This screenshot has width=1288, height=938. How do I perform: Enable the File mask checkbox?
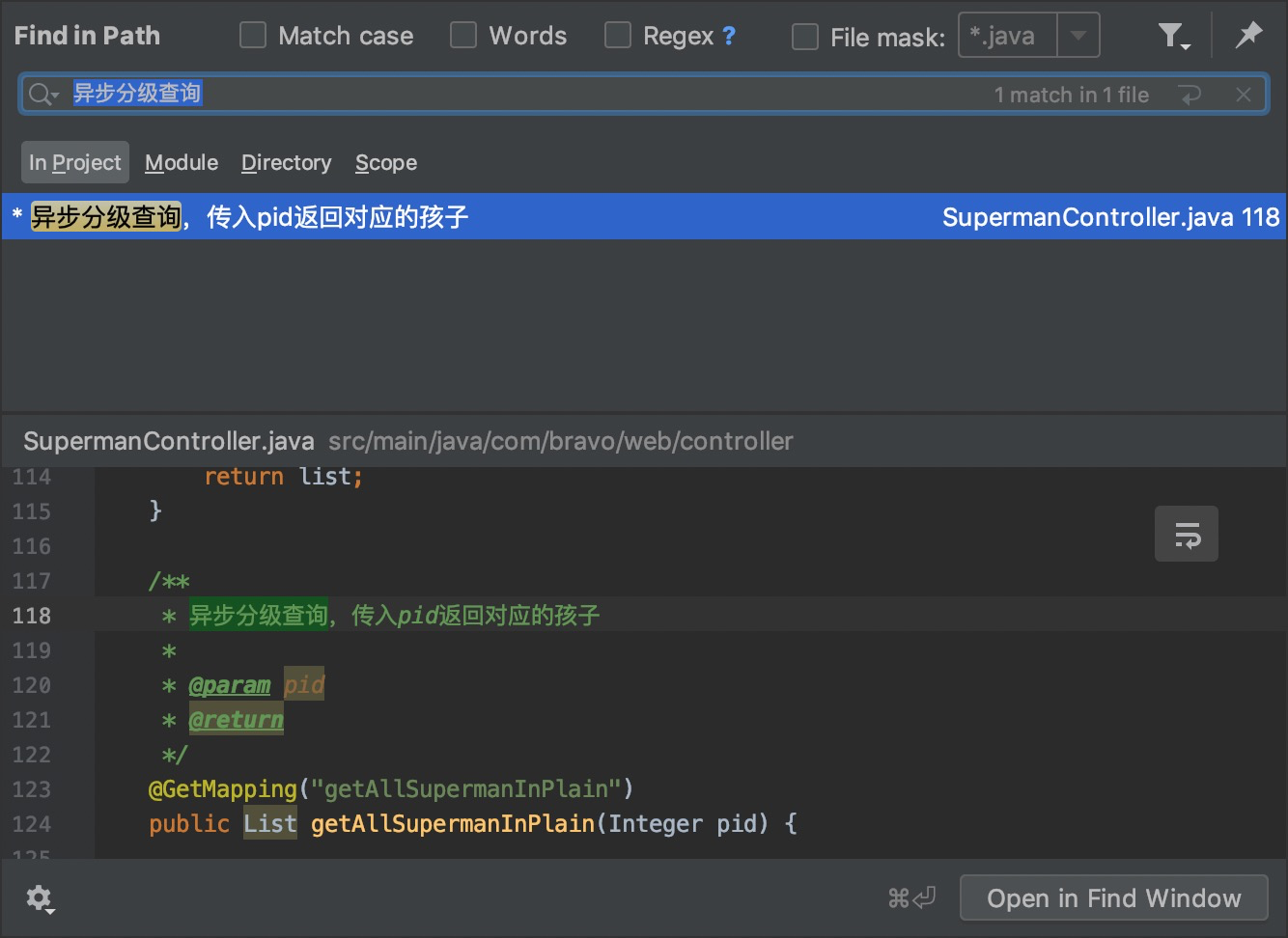coord(805,37)
